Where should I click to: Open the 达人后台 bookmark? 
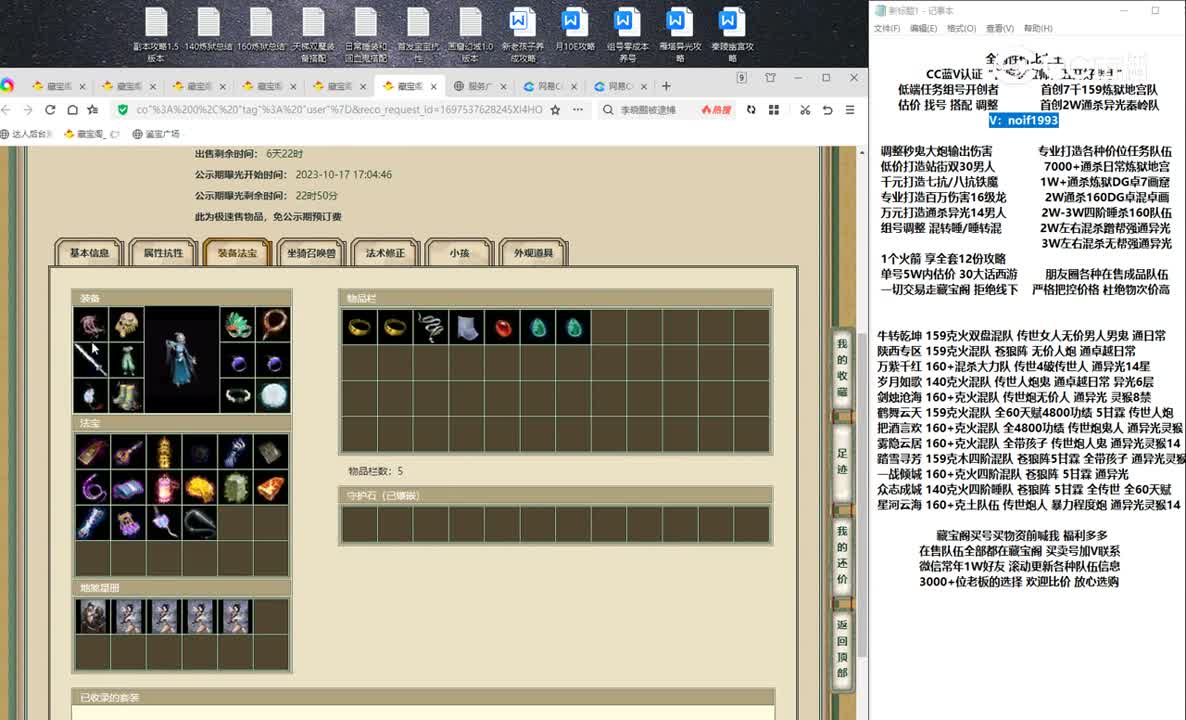tap(26, 135)
